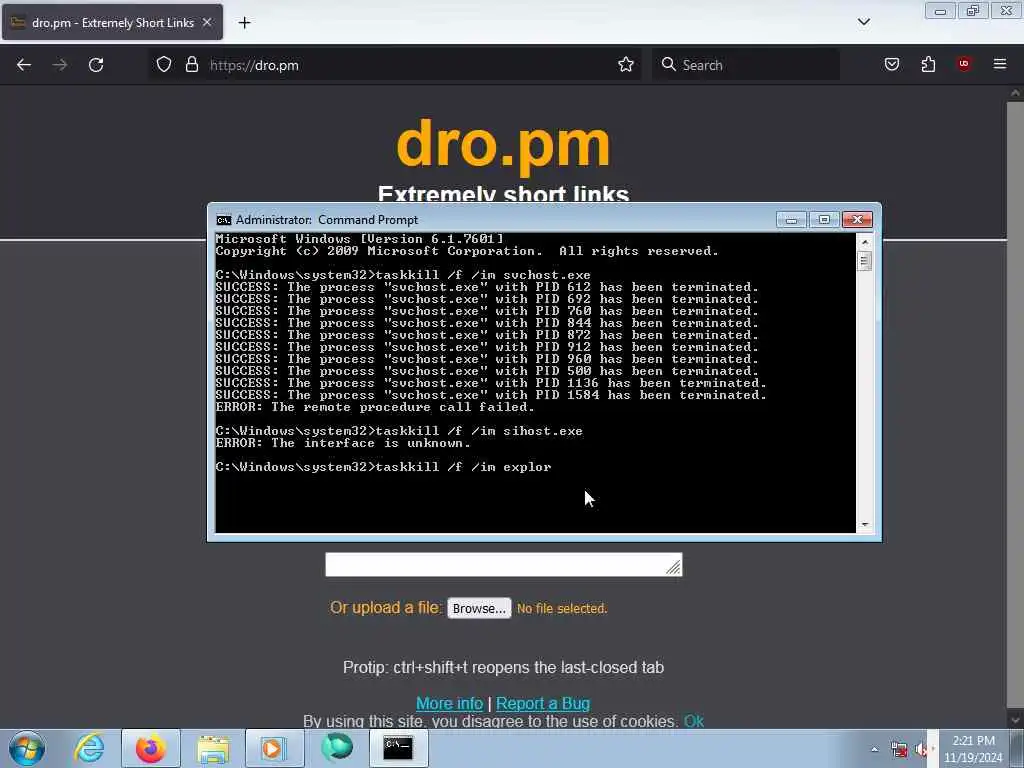This screenshot has width=1024, height=768.
Task: Click the forward navigation arrow
Action: [60, 65]
